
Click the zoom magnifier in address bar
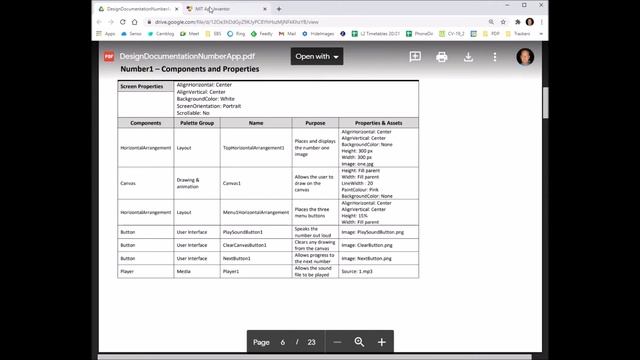[x=491, y=22]
